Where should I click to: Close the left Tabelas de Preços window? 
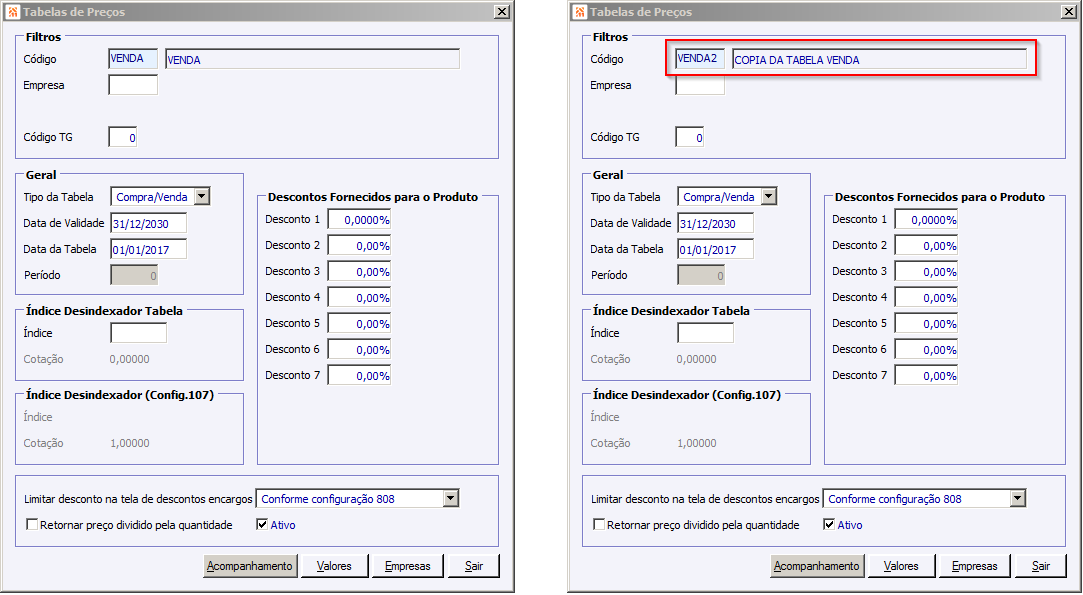[x=502, y=12]
